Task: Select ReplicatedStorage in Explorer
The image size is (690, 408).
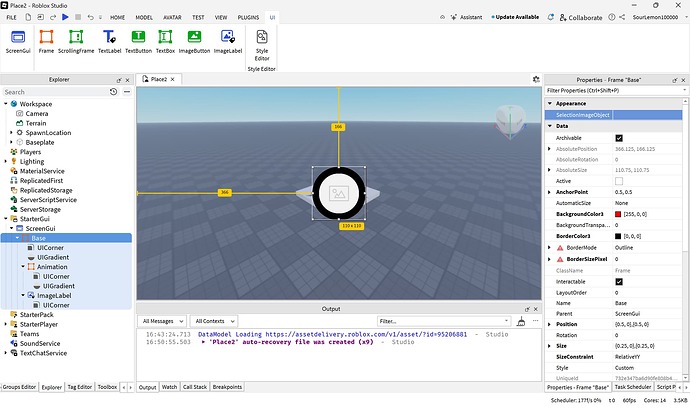Action: point(46,190)
